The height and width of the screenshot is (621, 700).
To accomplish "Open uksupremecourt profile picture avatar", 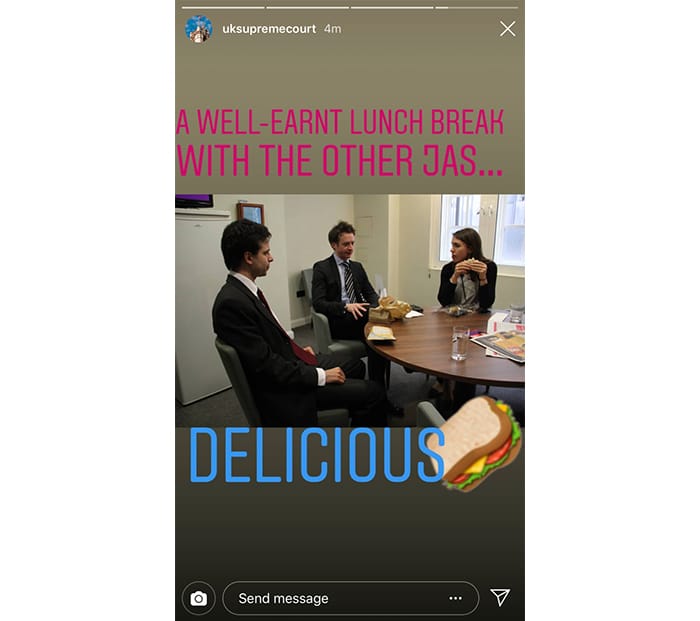I will click(x=199, y=29).
